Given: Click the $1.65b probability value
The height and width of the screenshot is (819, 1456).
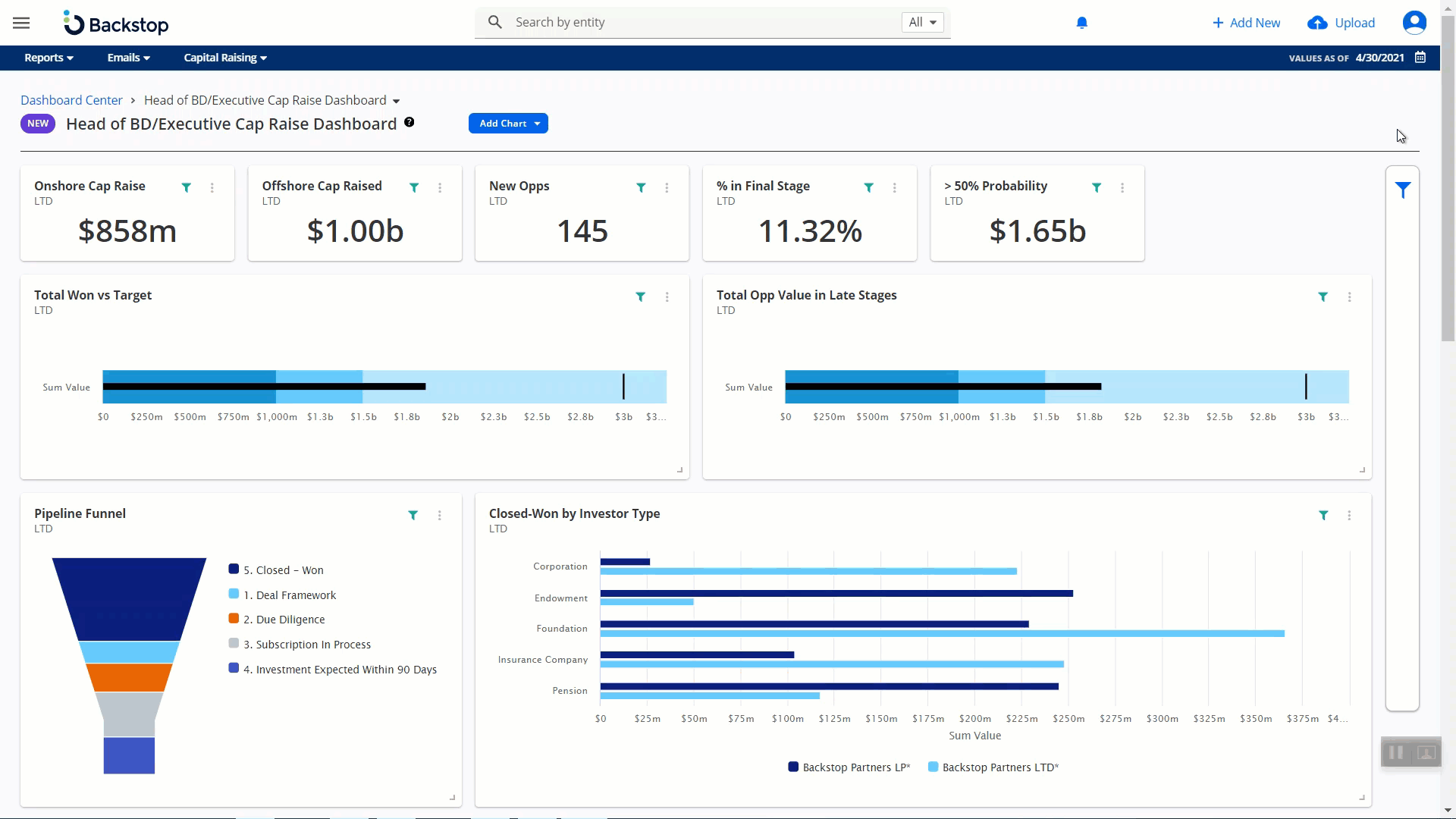Looking at the screenshot, I should pyautogui.click(x=1037, y=231).
